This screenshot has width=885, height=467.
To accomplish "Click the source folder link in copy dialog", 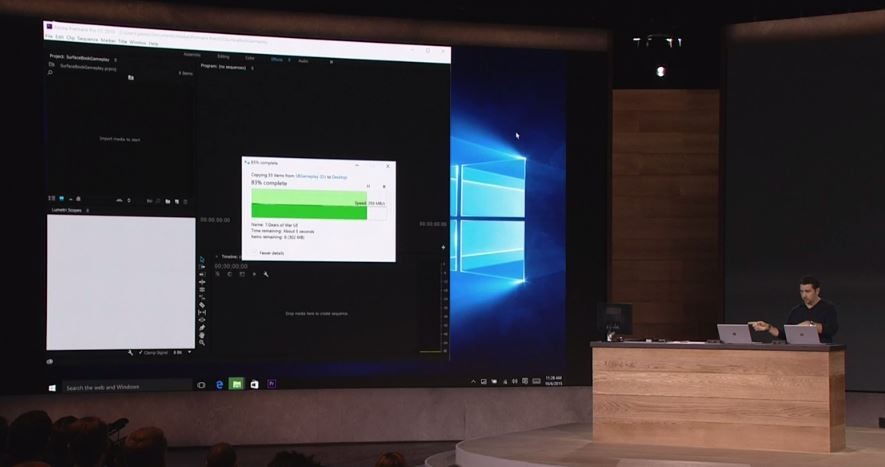I will (x=310, y=176).
